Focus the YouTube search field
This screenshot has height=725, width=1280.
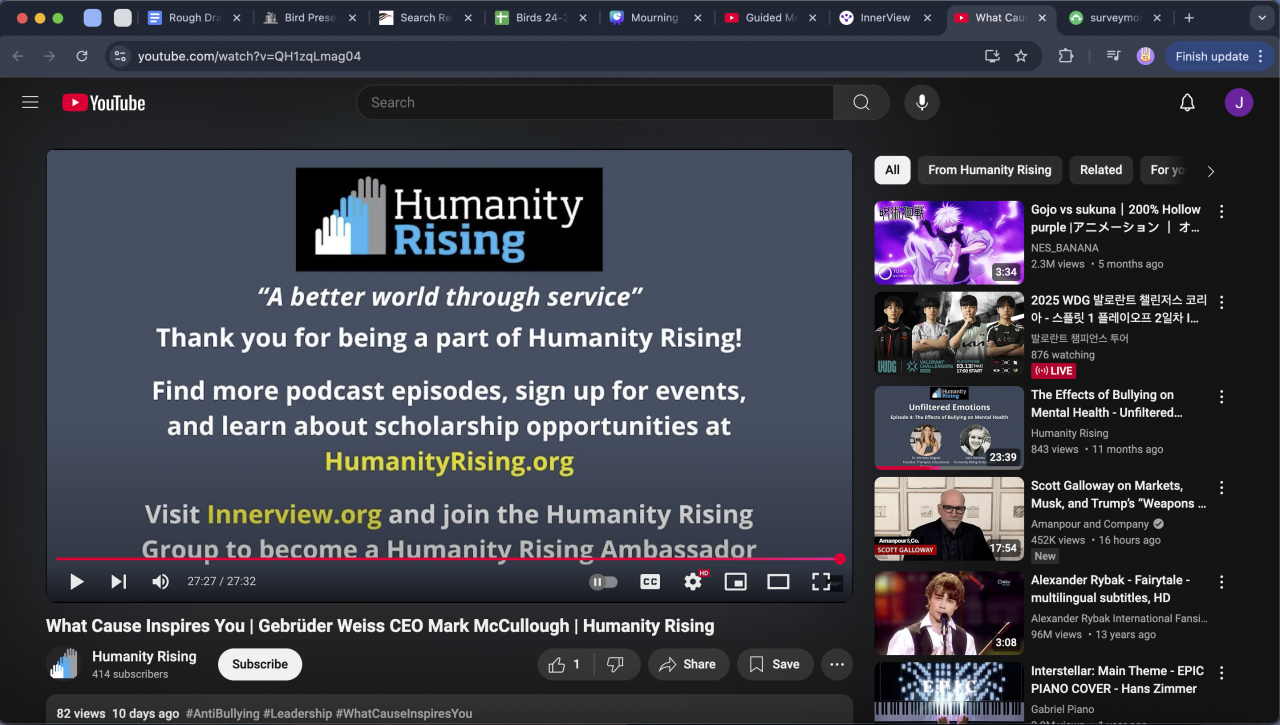595,102
